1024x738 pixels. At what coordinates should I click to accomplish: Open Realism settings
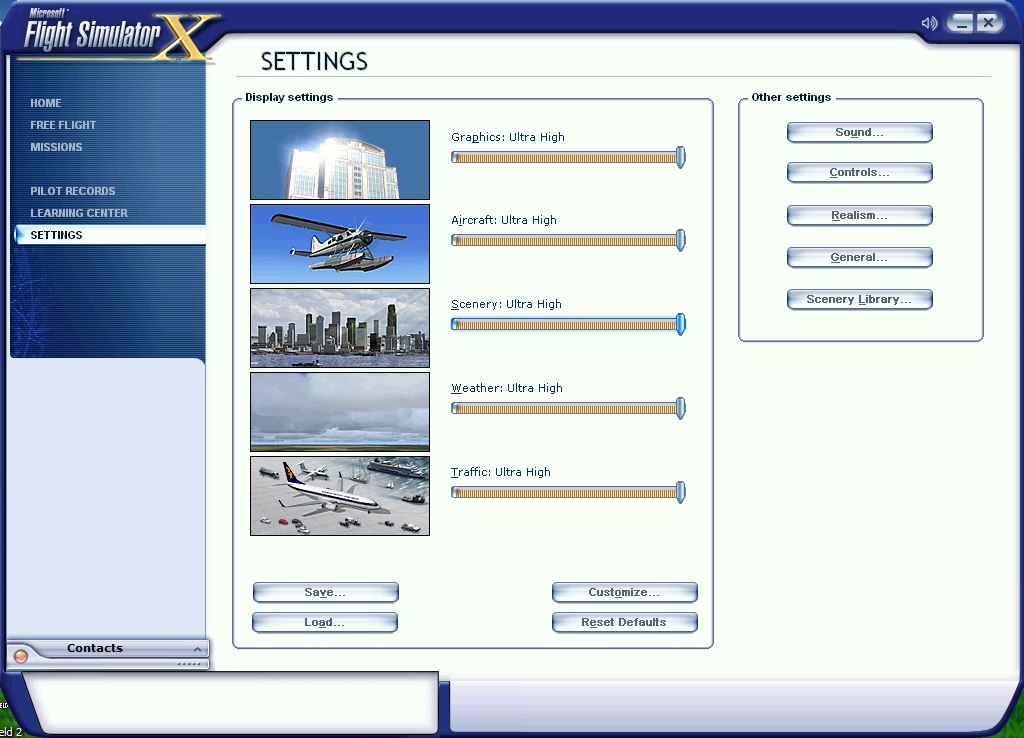859,216
